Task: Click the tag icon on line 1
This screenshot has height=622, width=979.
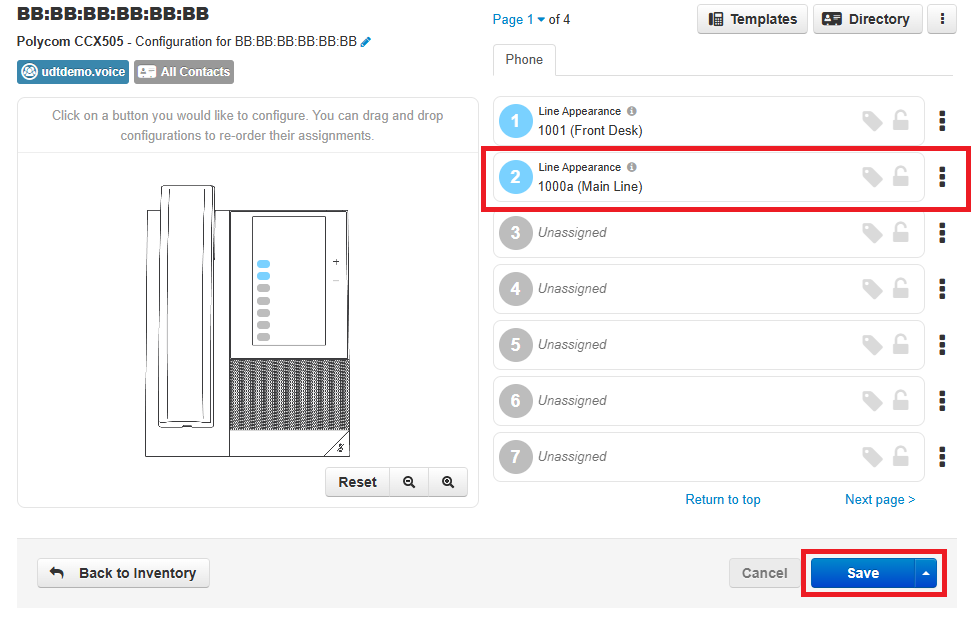Action: click(x=872, y=121)
